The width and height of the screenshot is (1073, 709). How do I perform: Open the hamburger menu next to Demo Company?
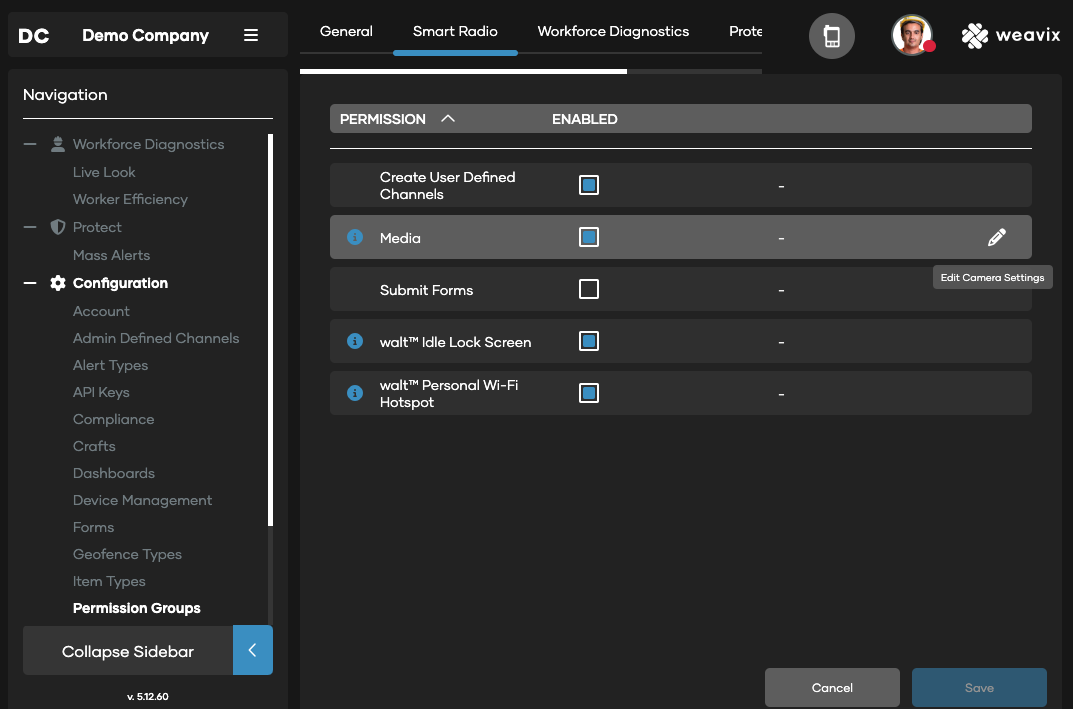click(x=251, y=35)
